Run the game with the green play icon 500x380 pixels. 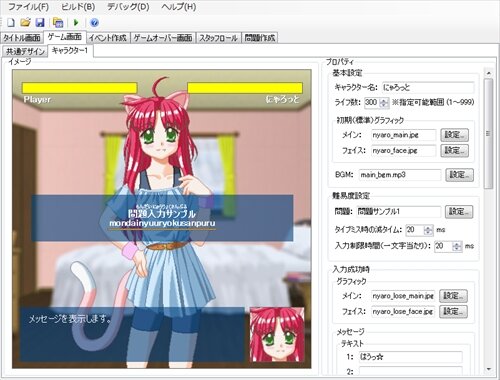pyautogui.click(x=76, y=23)
